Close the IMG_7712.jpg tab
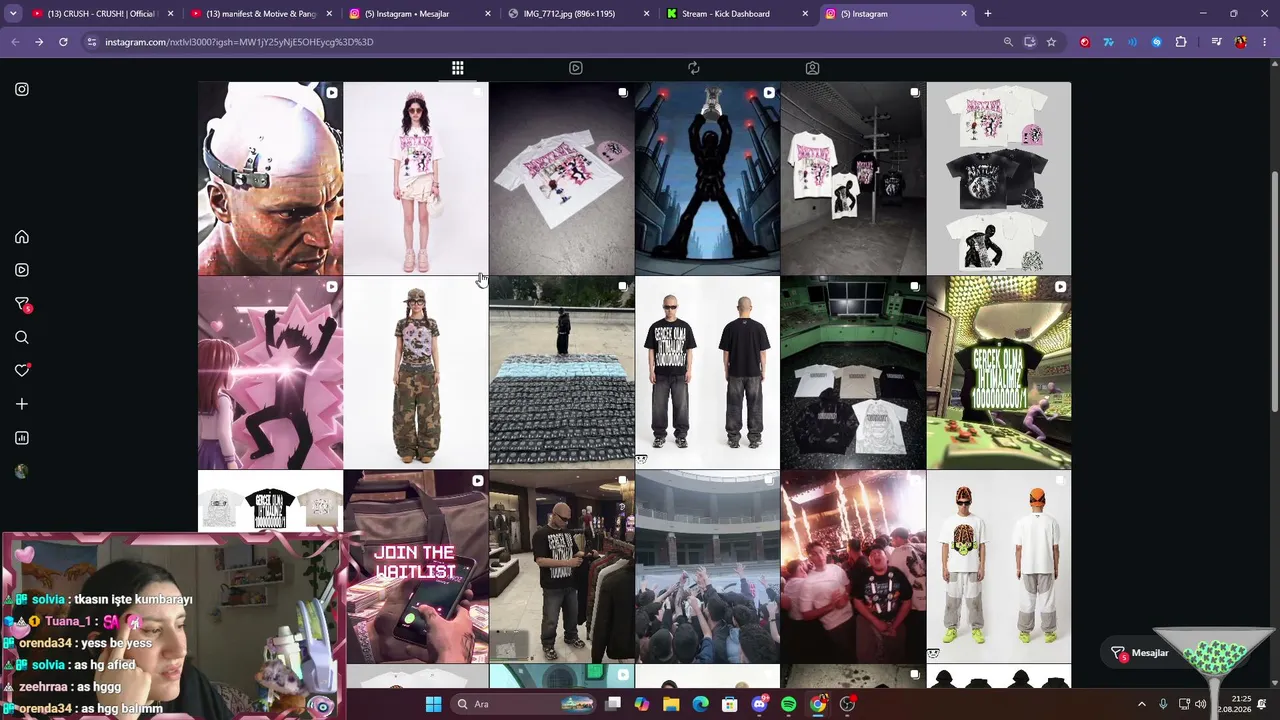 point(647,14)
